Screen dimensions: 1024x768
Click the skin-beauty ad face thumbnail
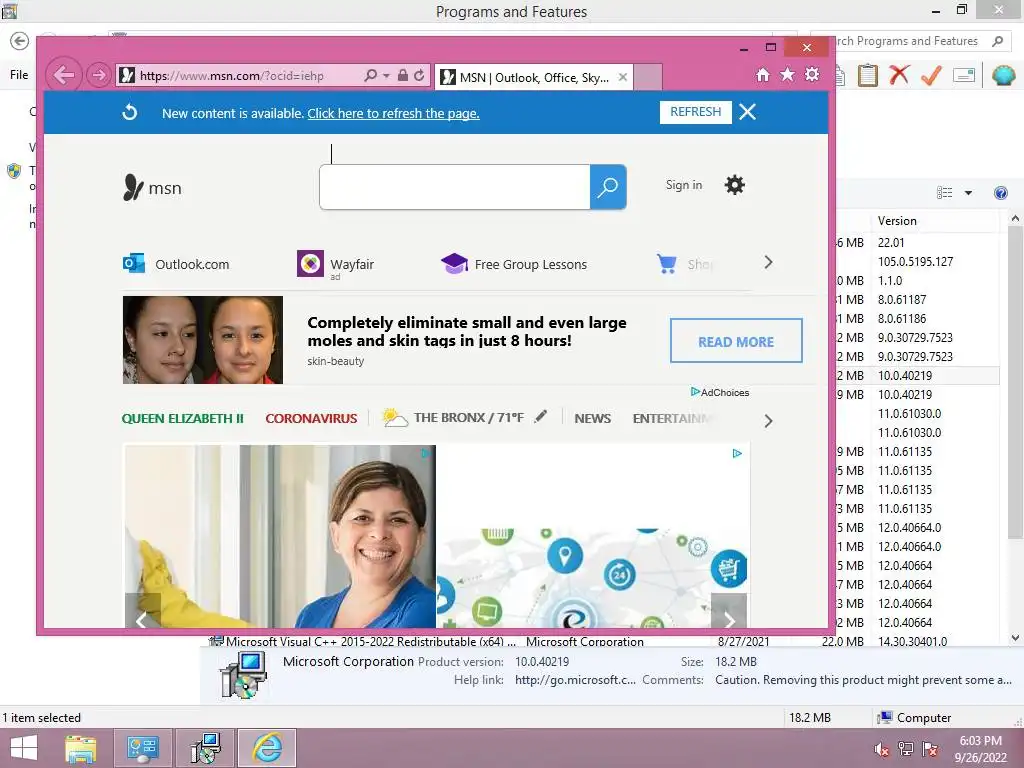click(x=202, y=340)
